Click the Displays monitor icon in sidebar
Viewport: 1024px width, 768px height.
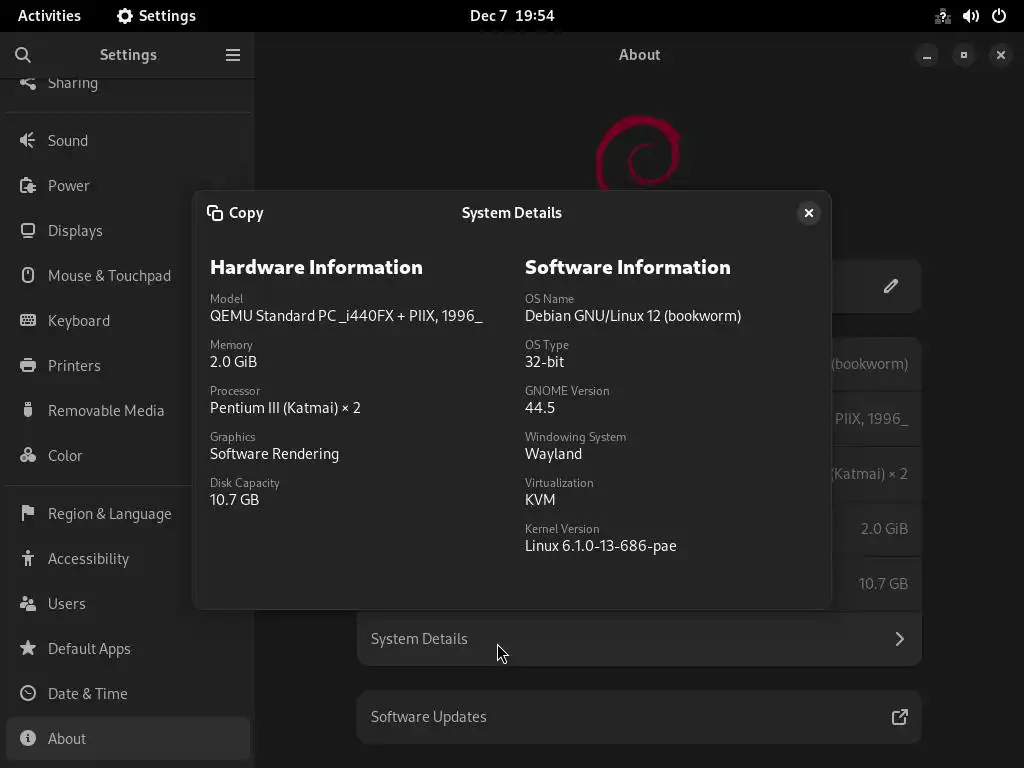tap(27, 231)
